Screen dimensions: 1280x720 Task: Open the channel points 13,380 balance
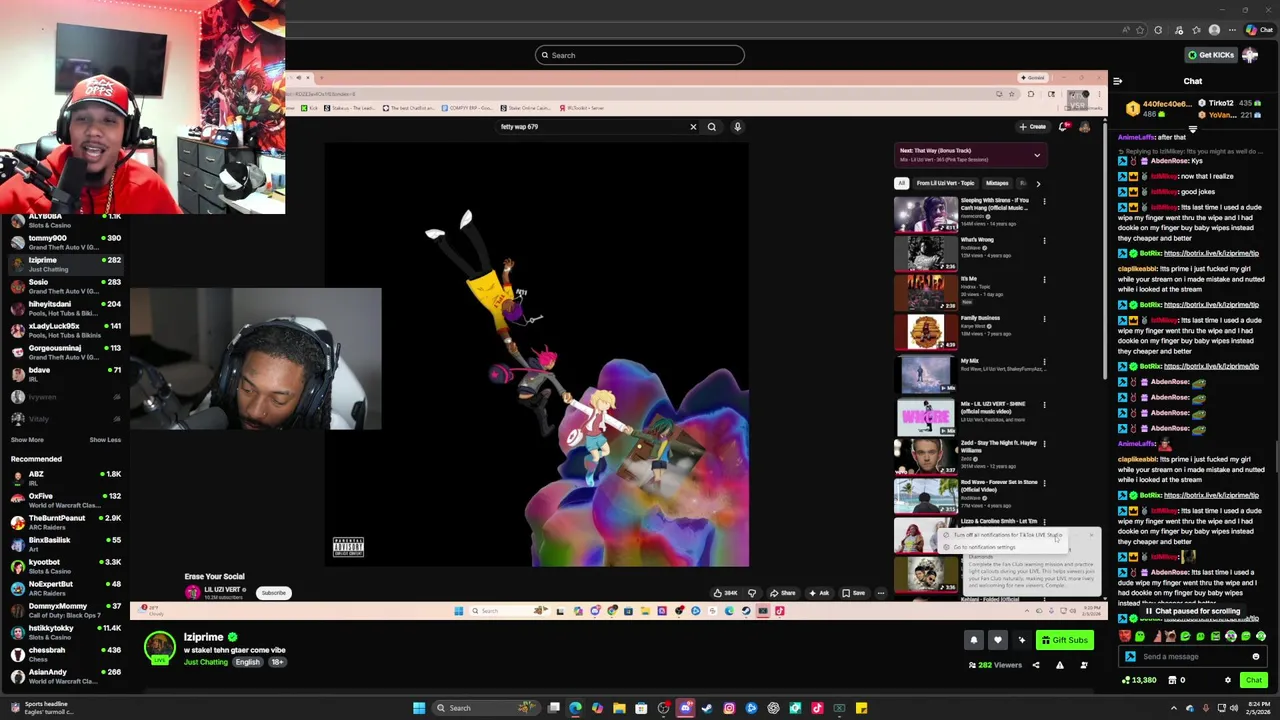pos(1138,680)
